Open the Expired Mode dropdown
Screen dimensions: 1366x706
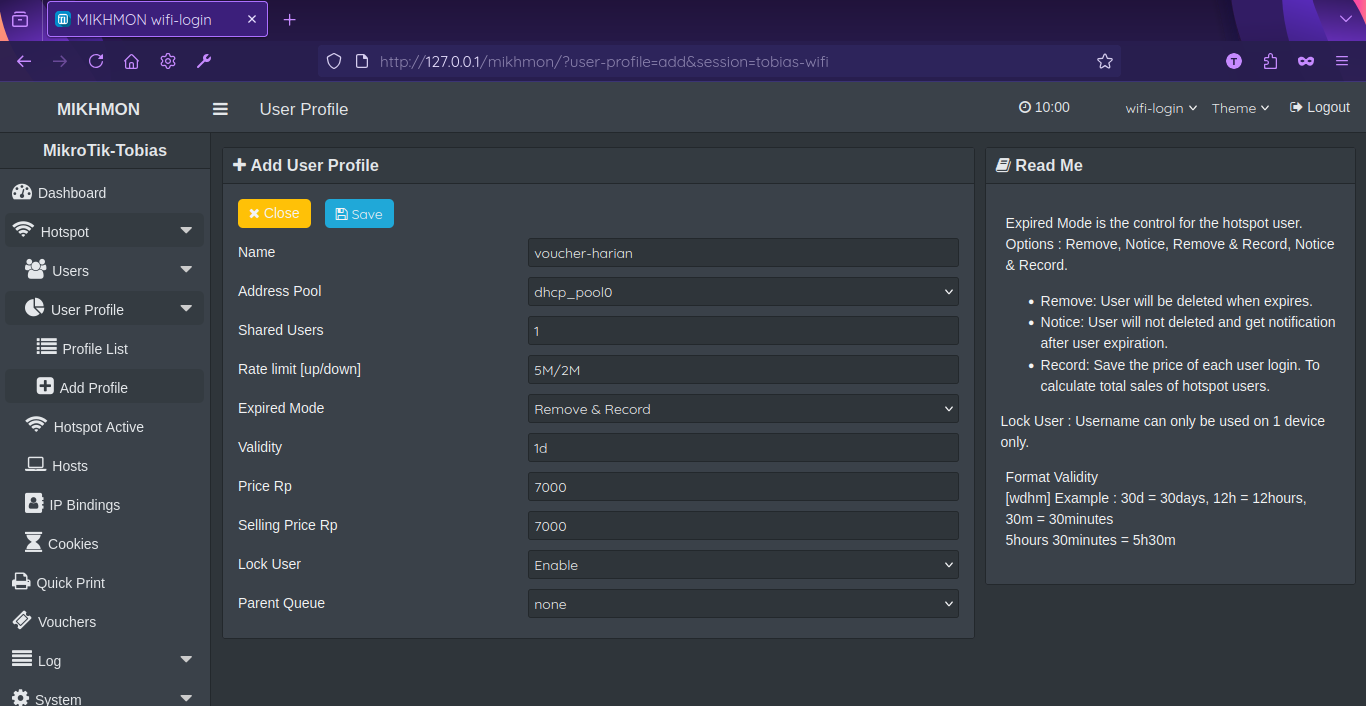(742, 409)
